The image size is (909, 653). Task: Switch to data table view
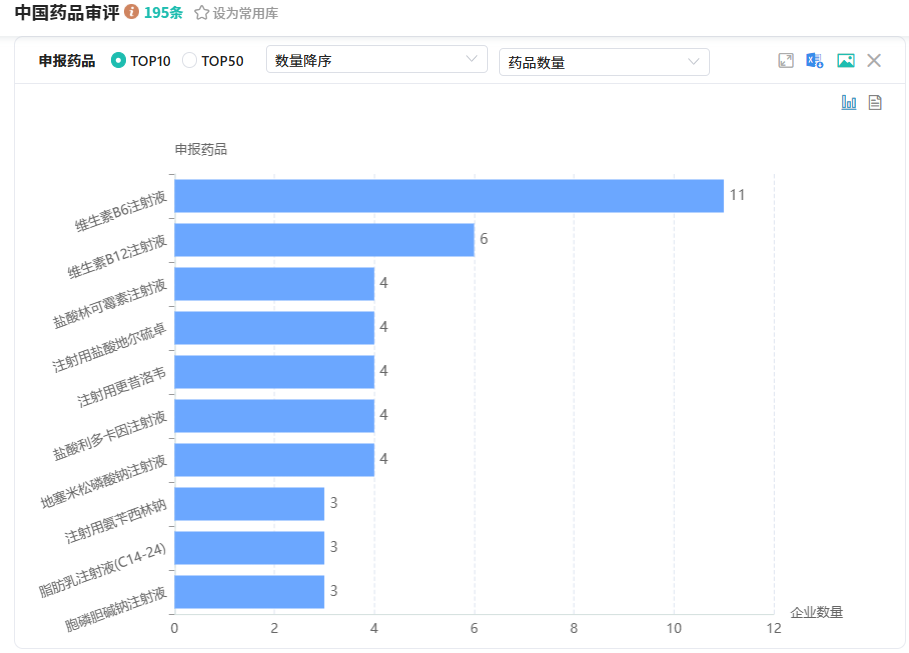pos(875,102)
